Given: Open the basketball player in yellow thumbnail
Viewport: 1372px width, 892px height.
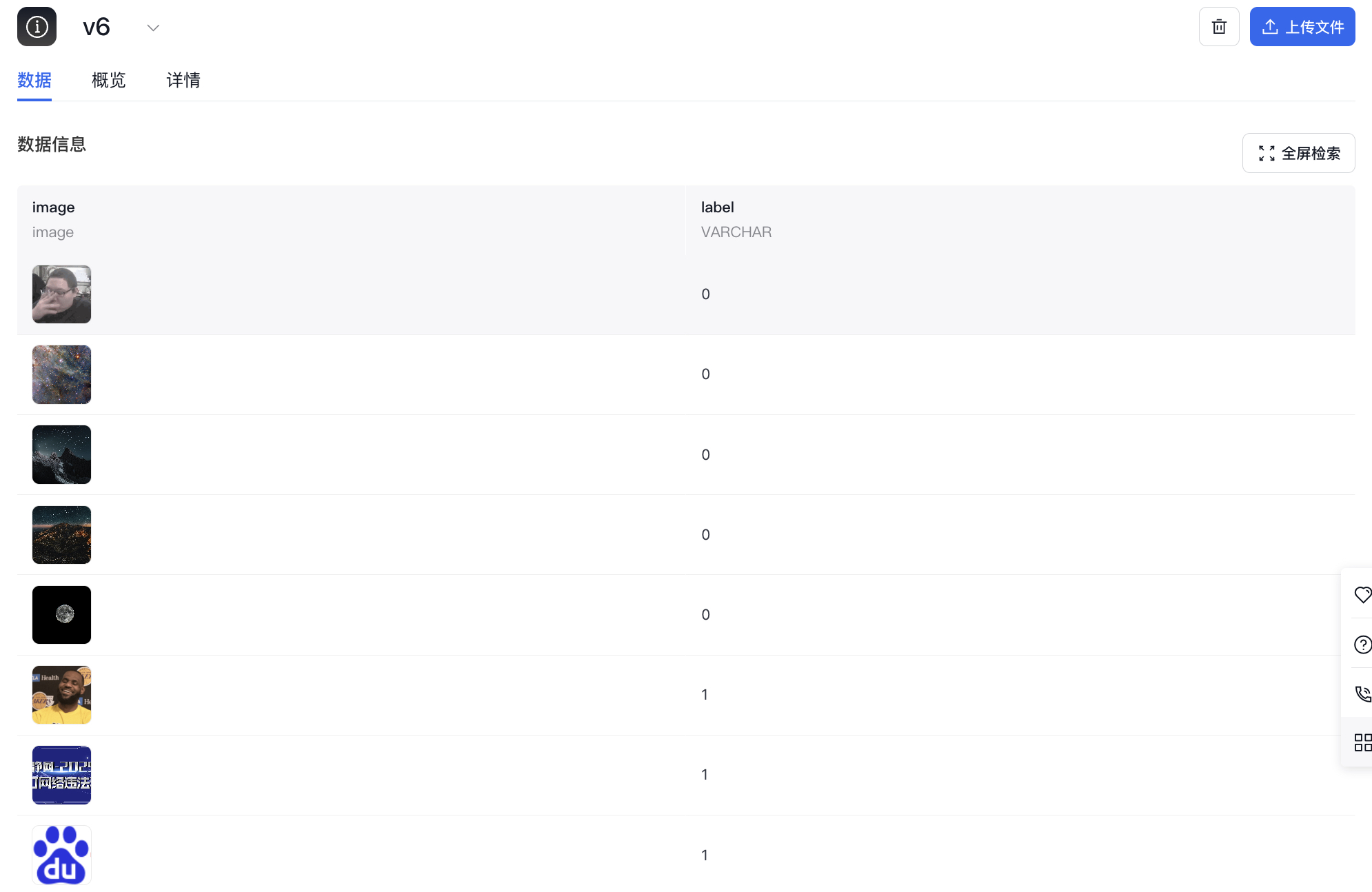Looking at the screenshot, I should coord(61,695).
